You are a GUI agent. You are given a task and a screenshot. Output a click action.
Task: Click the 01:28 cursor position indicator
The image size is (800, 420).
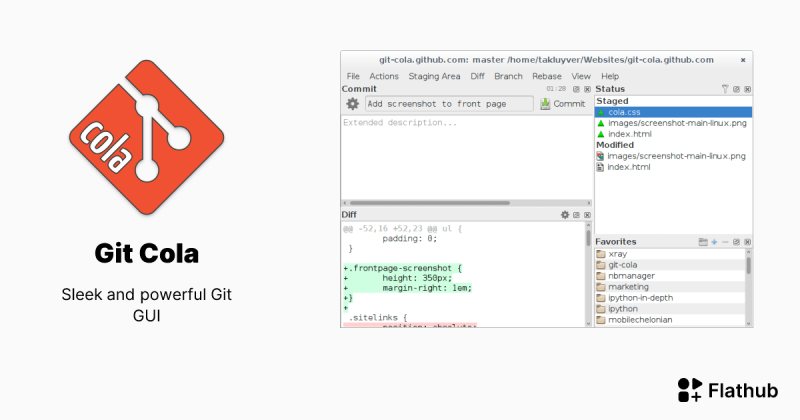[556, 89]
